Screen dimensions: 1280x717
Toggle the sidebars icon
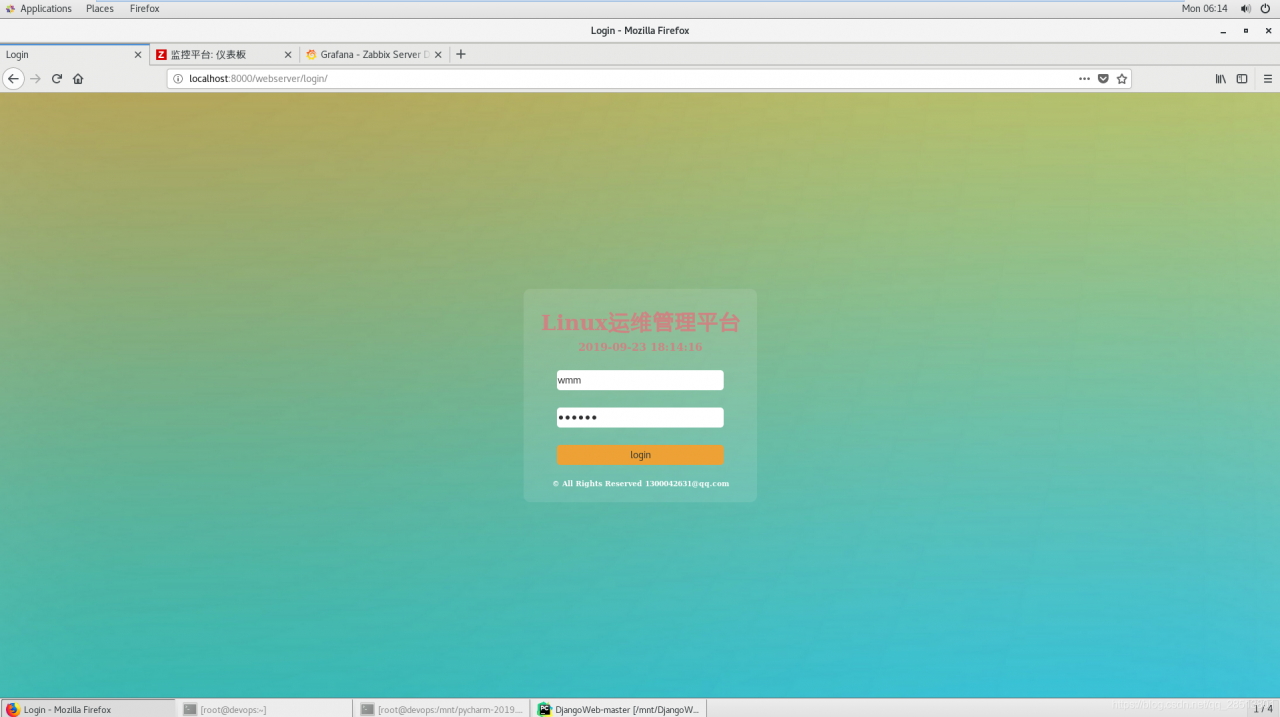(1242, 78)
